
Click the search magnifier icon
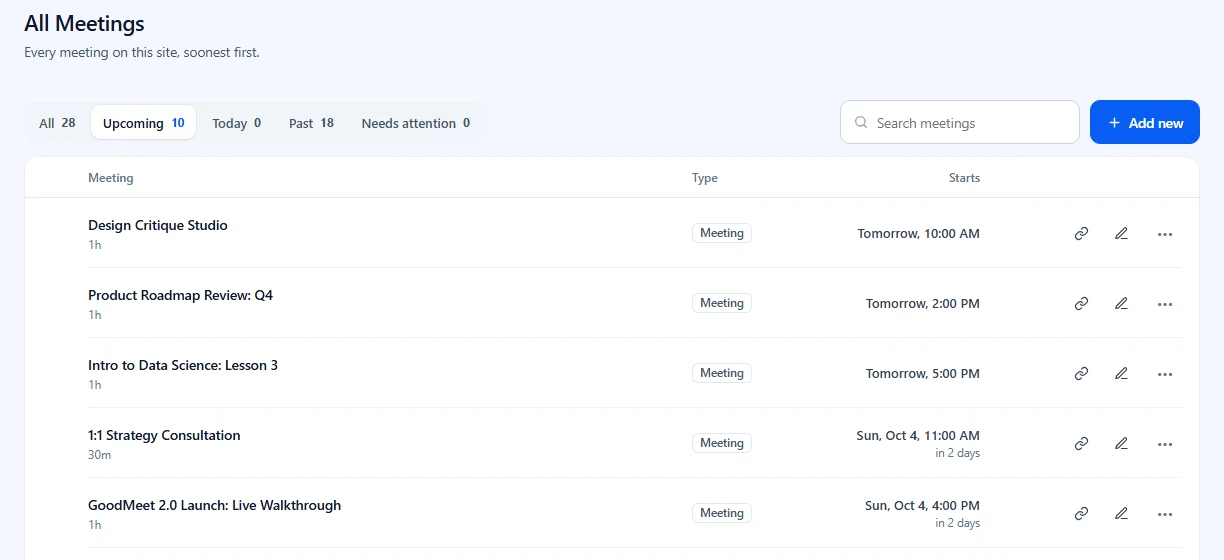pos(861,123)
